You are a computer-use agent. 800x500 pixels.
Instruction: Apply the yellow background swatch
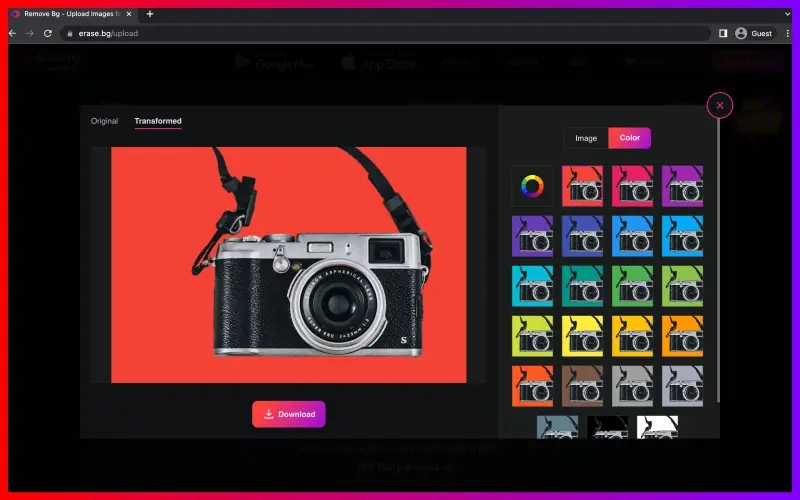point(582,336)
